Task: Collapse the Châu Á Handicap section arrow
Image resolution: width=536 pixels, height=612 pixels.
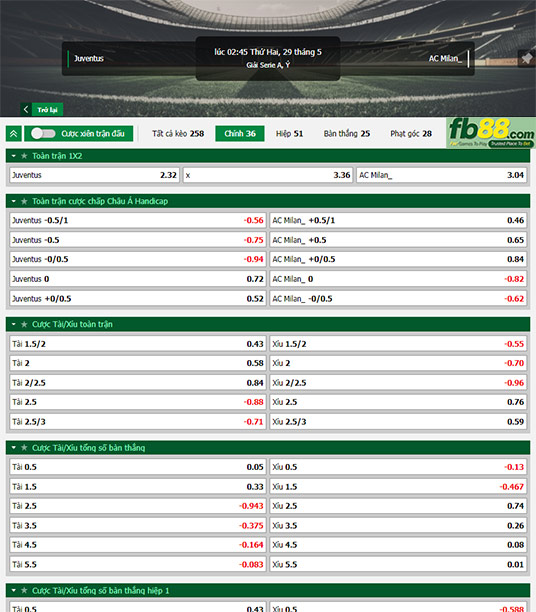Action: coord(14,201)
